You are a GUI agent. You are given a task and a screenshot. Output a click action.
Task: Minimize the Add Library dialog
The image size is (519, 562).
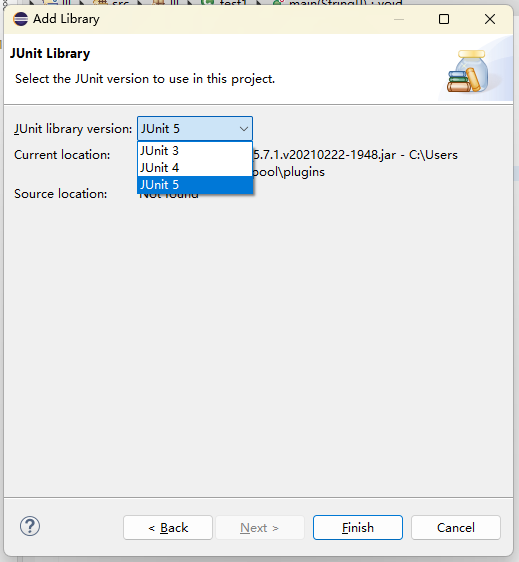point(399,19)
